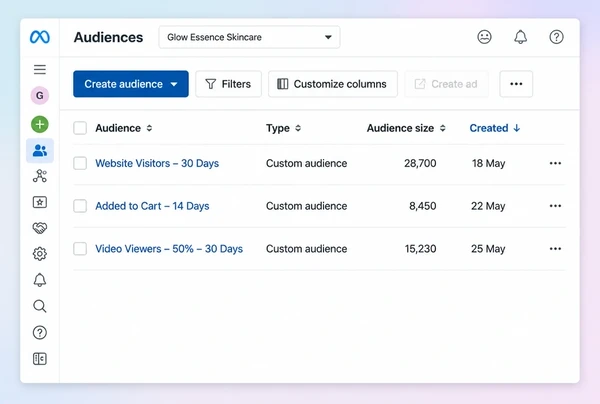Sort by Type column
The image size is (600, 404).
284,128
